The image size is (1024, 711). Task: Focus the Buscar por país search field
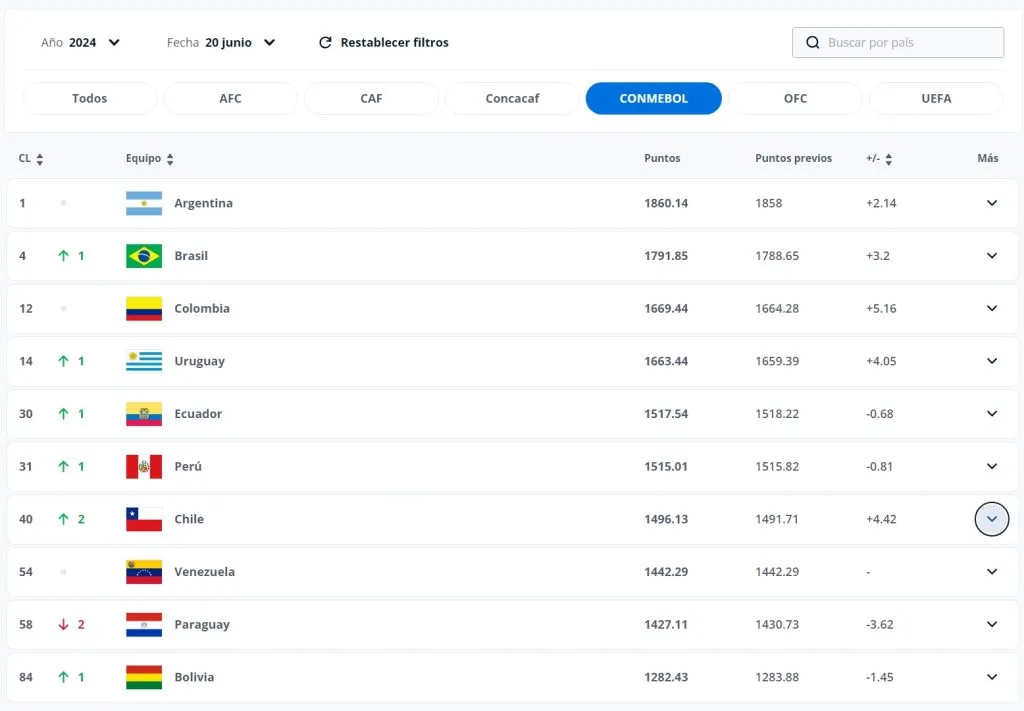pos(898,42)
